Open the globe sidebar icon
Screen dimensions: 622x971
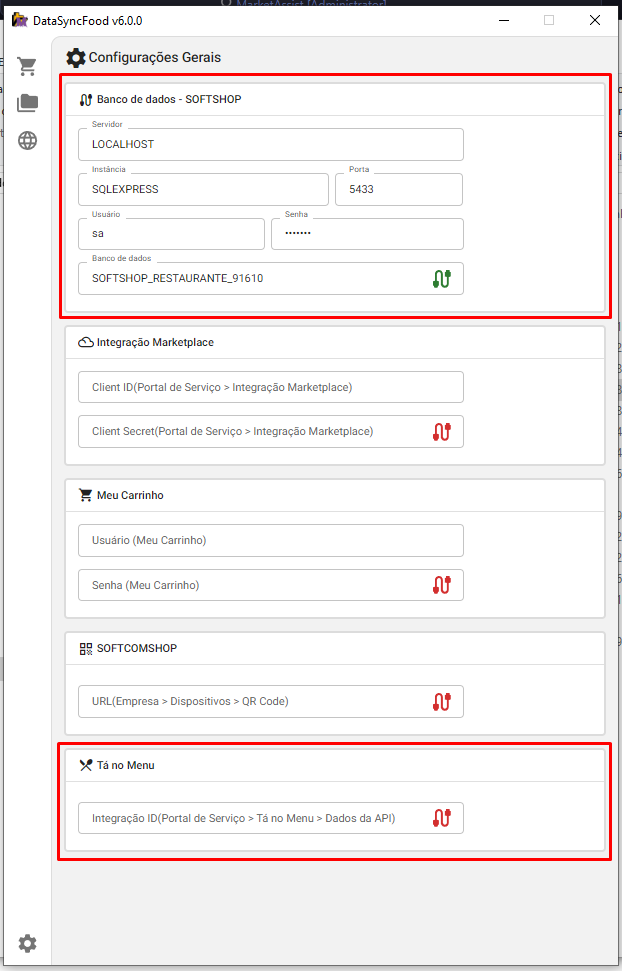[27, 140]
